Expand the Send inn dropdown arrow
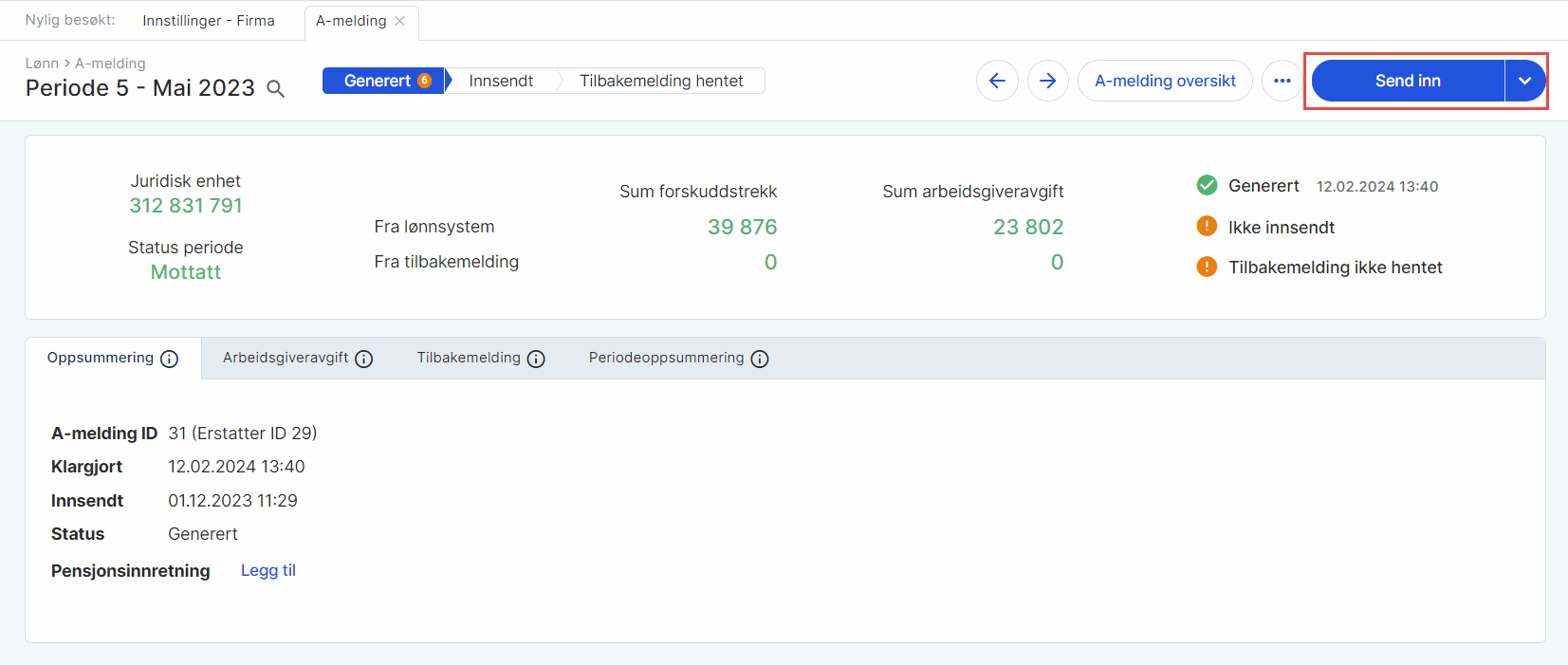1568x665 pixels. (x=1524, y=81)
